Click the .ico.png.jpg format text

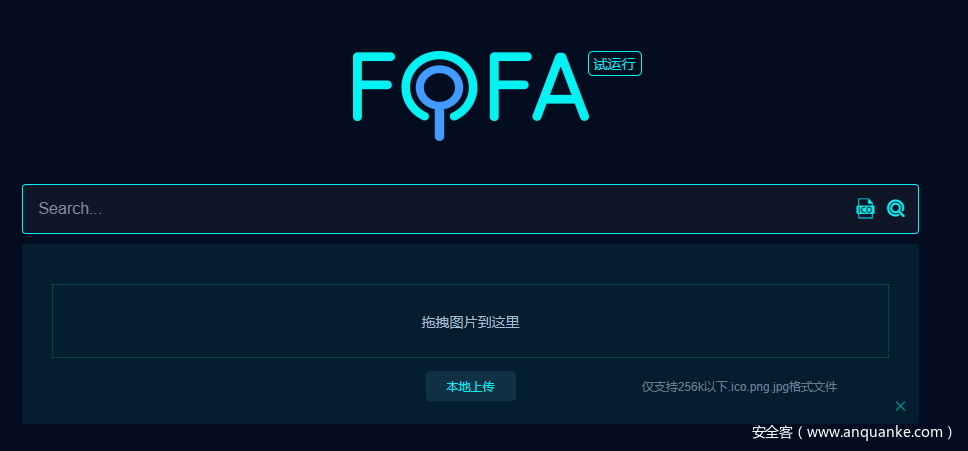pos(764,387)
